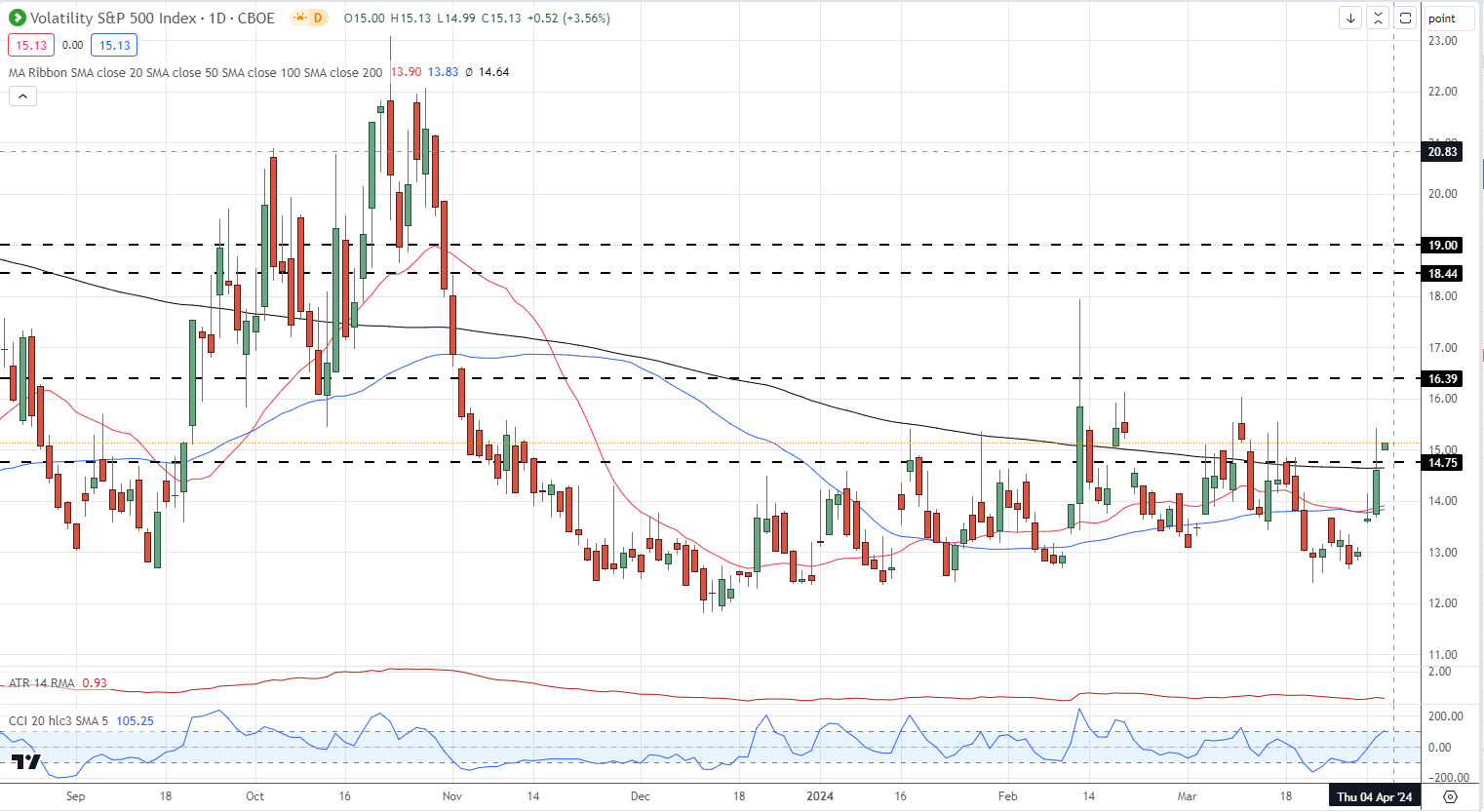The height and width of the screenshot is (812, 1484).
Task: Click the green symbol logo next to Volatility S&P 500 Index
Action: (x=17, y=18)
